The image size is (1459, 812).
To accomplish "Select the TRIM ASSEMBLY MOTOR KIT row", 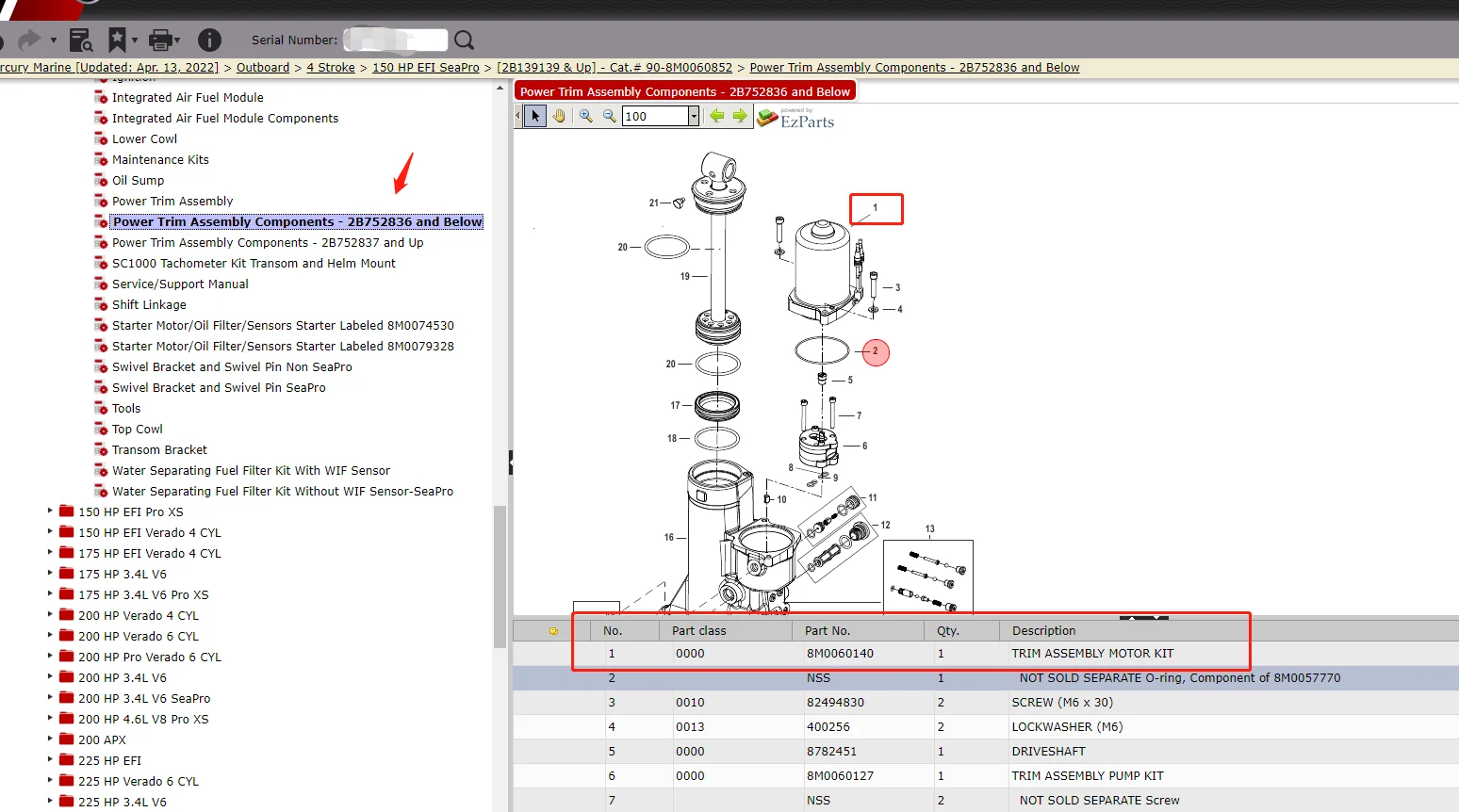I will [986, 654].
